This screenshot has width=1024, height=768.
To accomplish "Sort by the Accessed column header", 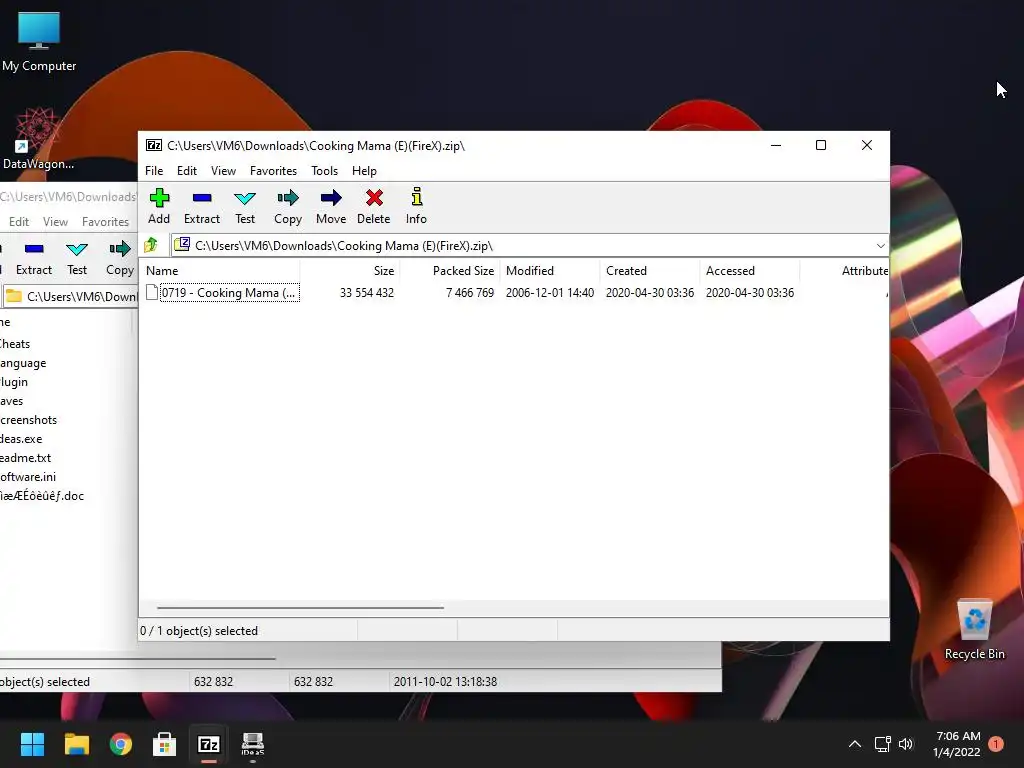I will click(x=750, y=270).
